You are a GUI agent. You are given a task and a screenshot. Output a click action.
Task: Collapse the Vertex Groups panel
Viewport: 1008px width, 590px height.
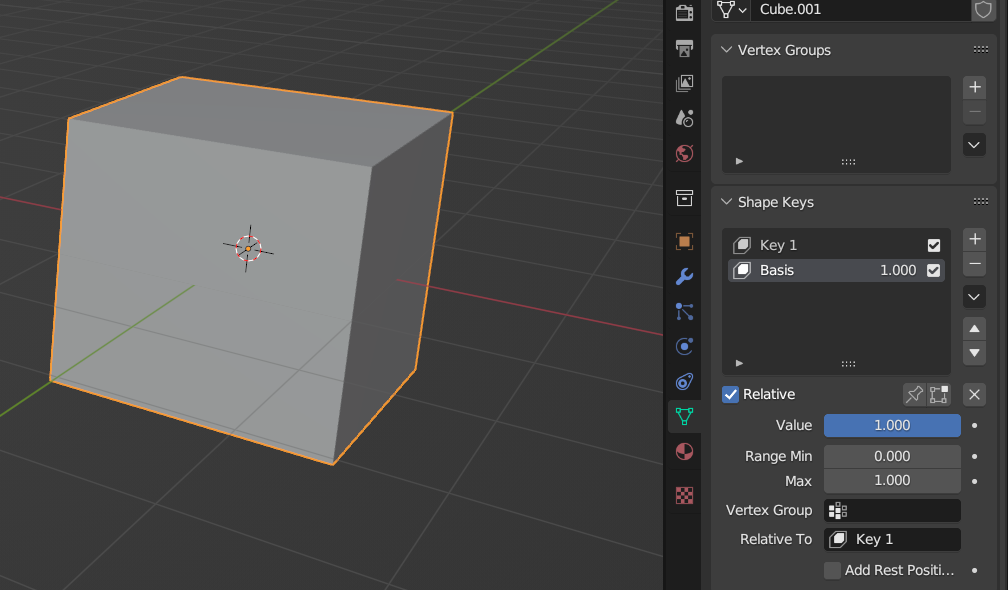(x=725, y=50)
